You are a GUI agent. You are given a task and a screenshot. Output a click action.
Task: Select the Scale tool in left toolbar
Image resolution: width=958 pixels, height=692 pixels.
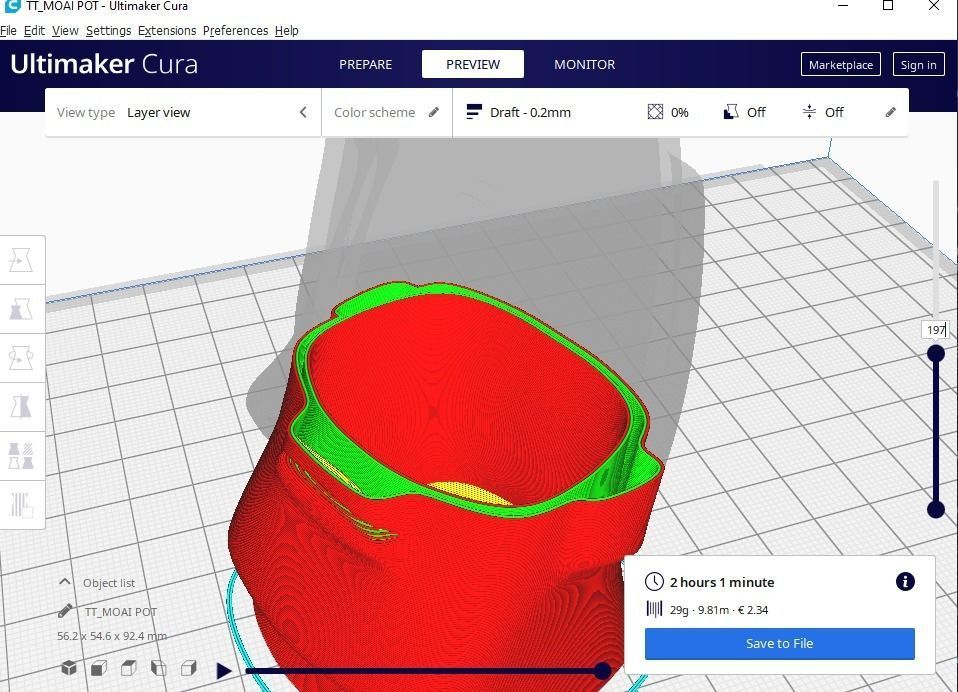click(x=21, y=309)
